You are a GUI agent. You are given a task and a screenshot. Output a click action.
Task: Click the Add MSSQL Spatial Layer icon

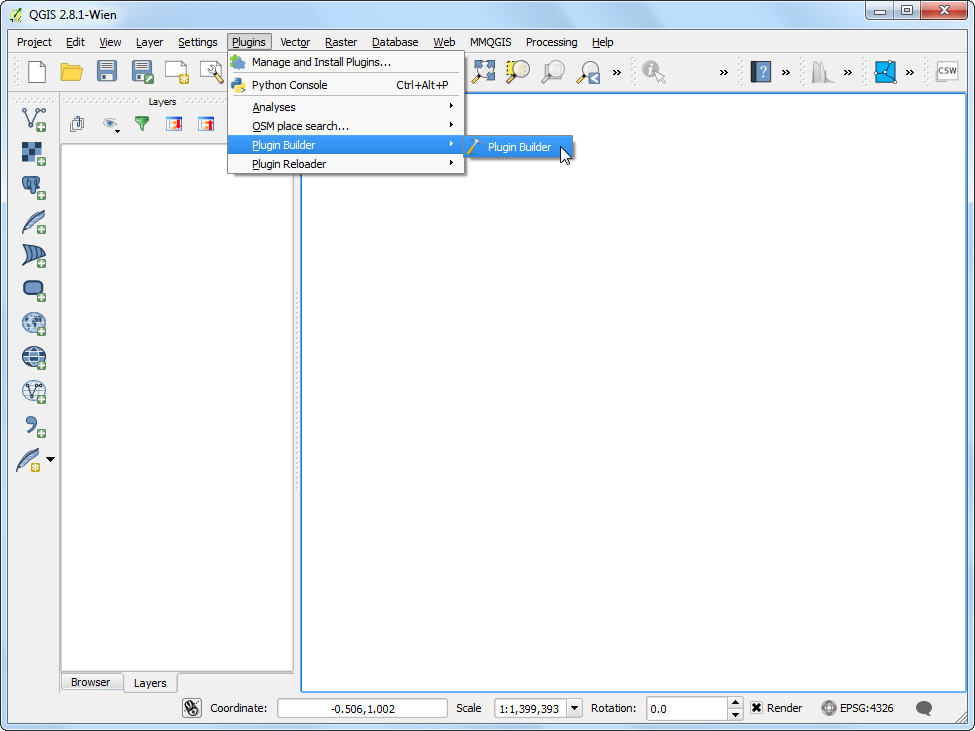pos(34,255)
